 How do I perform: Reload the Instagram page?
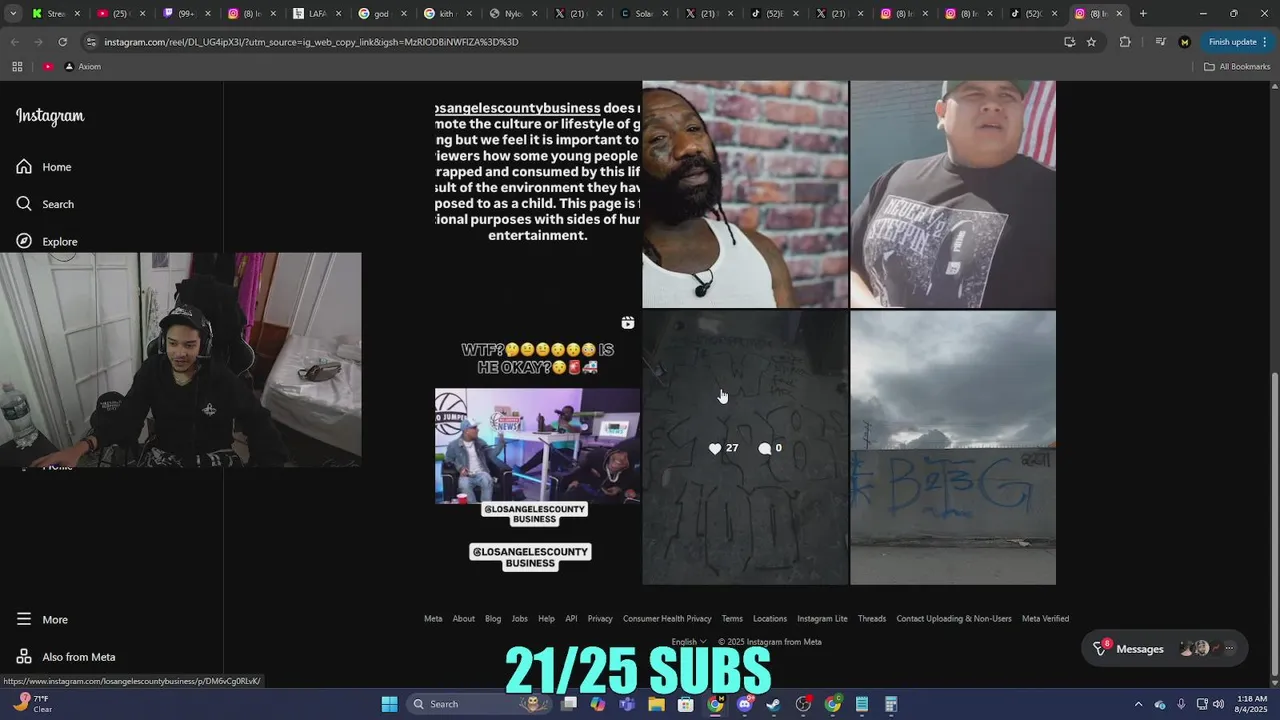pyautogui.click(x=63, y=42)
